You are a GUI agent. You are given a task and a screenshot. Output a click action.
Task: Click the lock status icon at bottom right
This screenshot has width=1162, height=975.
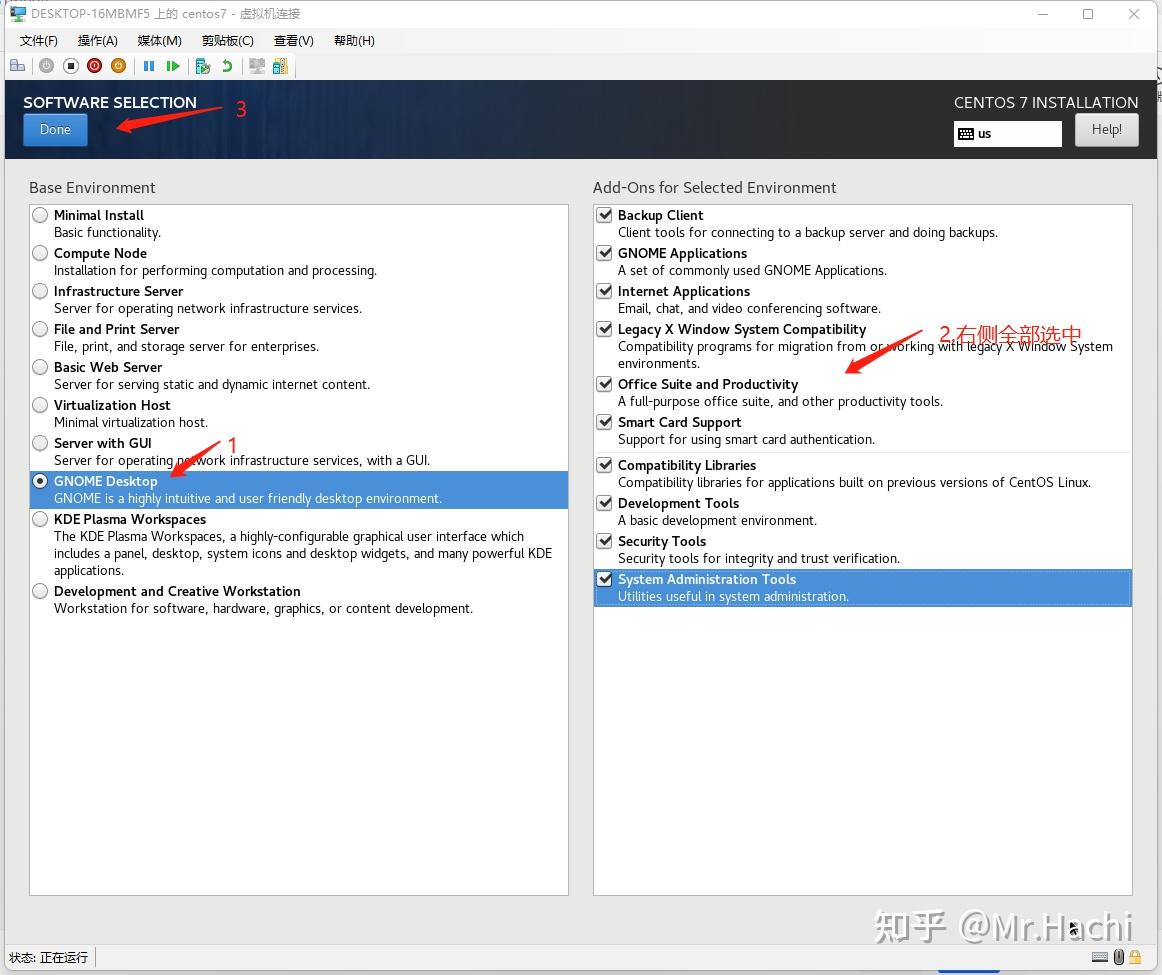[1135, 957]
